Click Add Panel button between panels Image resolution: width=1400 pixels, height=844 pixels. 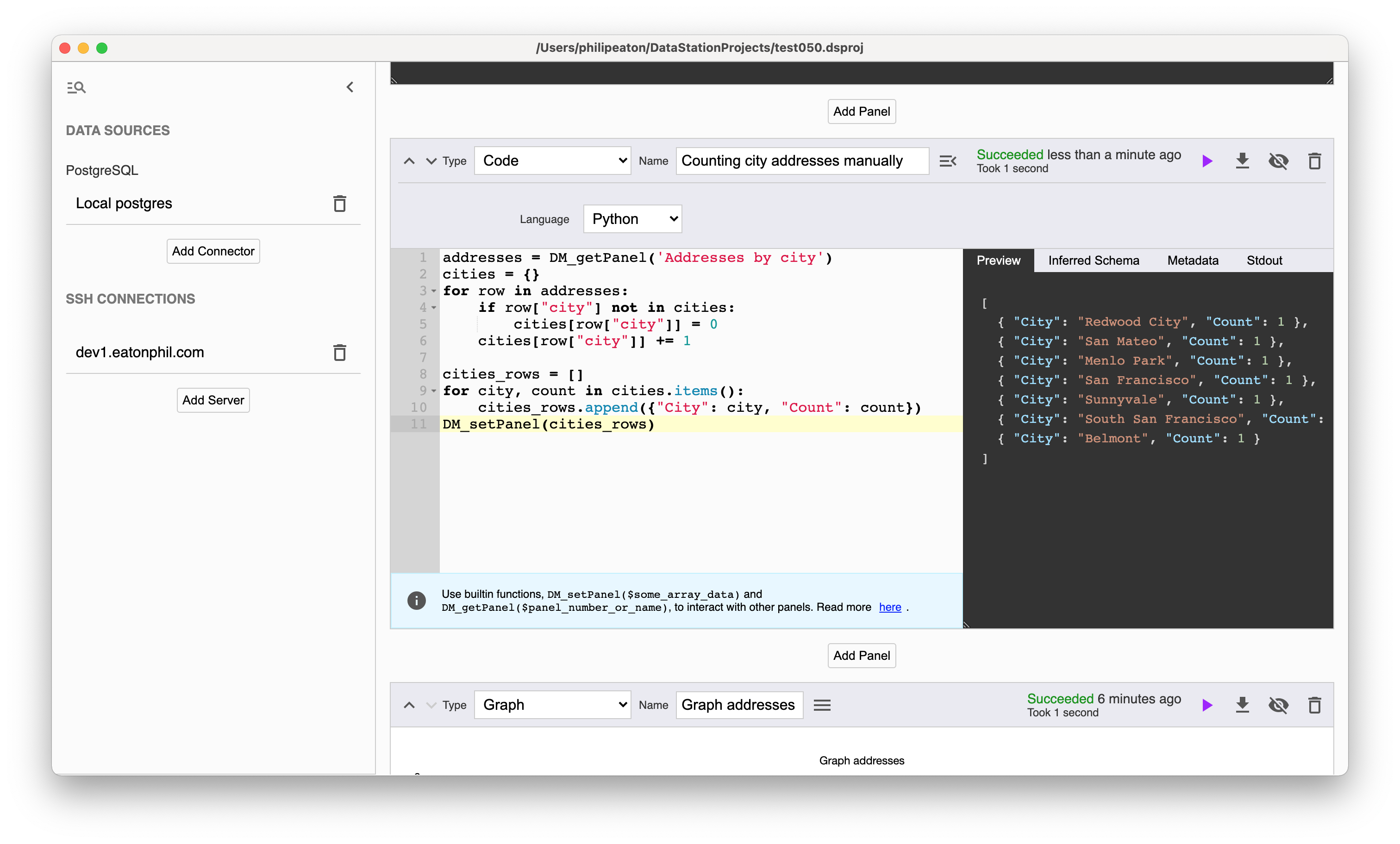861,655
